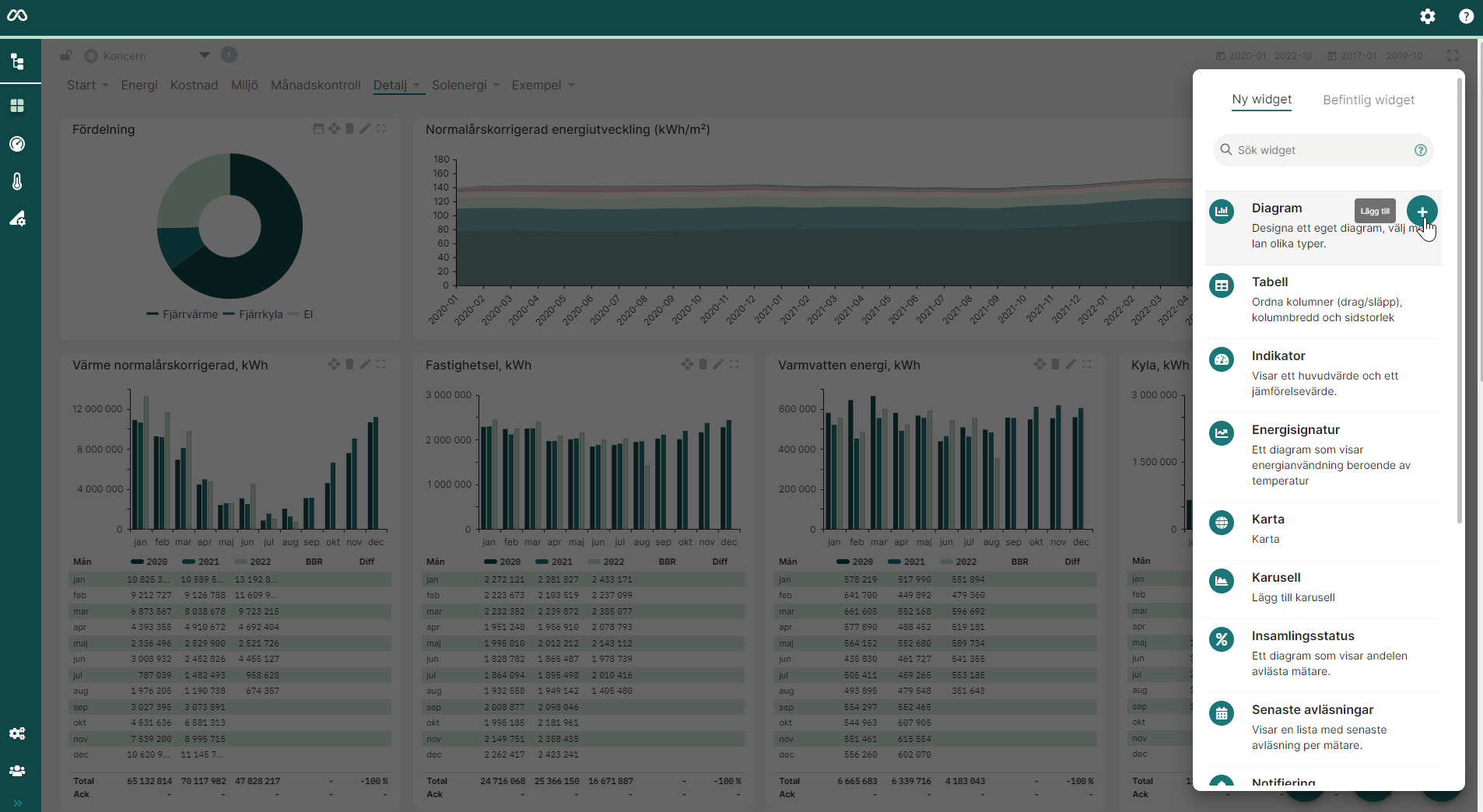This screenshot has width=1483, height=812.
Task: Open the structure tree icon in sidebar
Action: tap(17, 61)
